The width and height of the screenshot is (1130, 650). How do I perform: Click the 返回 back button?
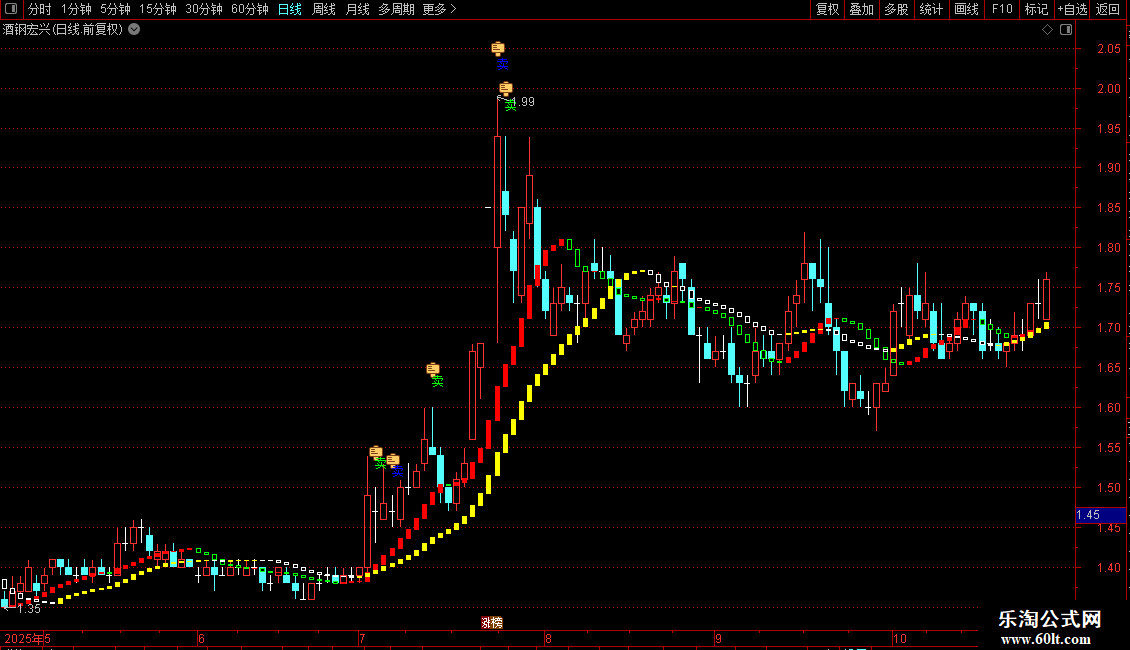pos(1108,9)
